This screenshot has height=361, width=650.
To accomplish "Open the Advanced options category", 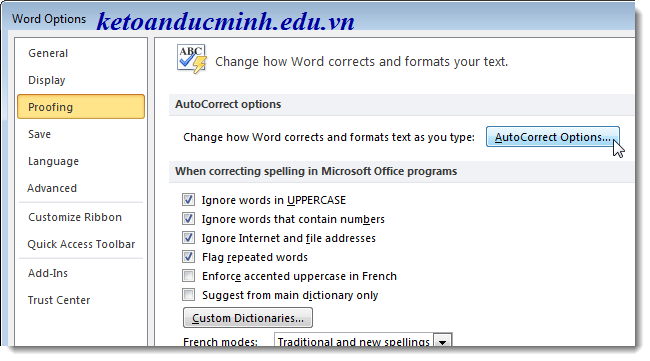I will point(52,188).
